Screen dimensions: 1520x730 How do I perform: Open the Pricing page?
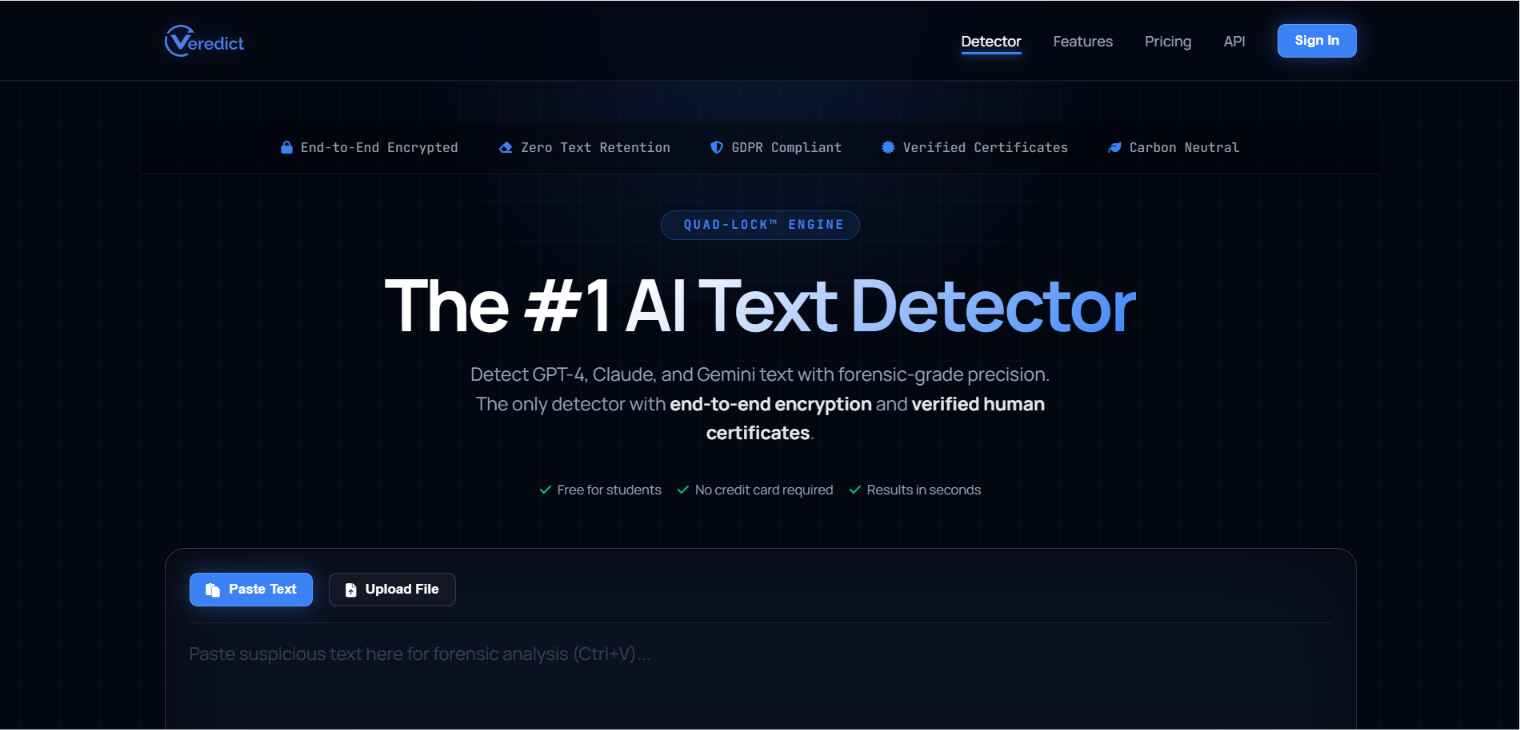coord(1168,41)
